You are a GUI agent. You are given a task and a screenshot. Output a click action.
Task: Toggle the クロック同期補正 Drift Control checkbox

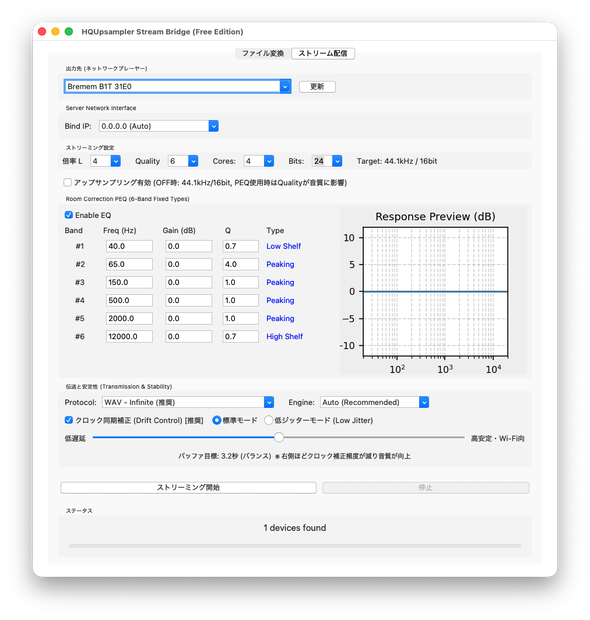pos(69,420)
